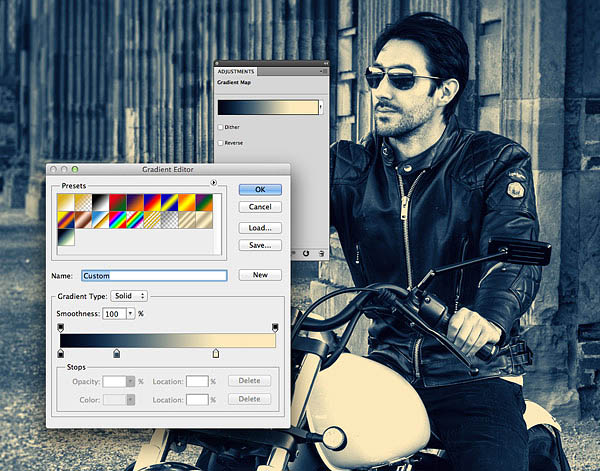Click the Name field containing Custom

154,275
